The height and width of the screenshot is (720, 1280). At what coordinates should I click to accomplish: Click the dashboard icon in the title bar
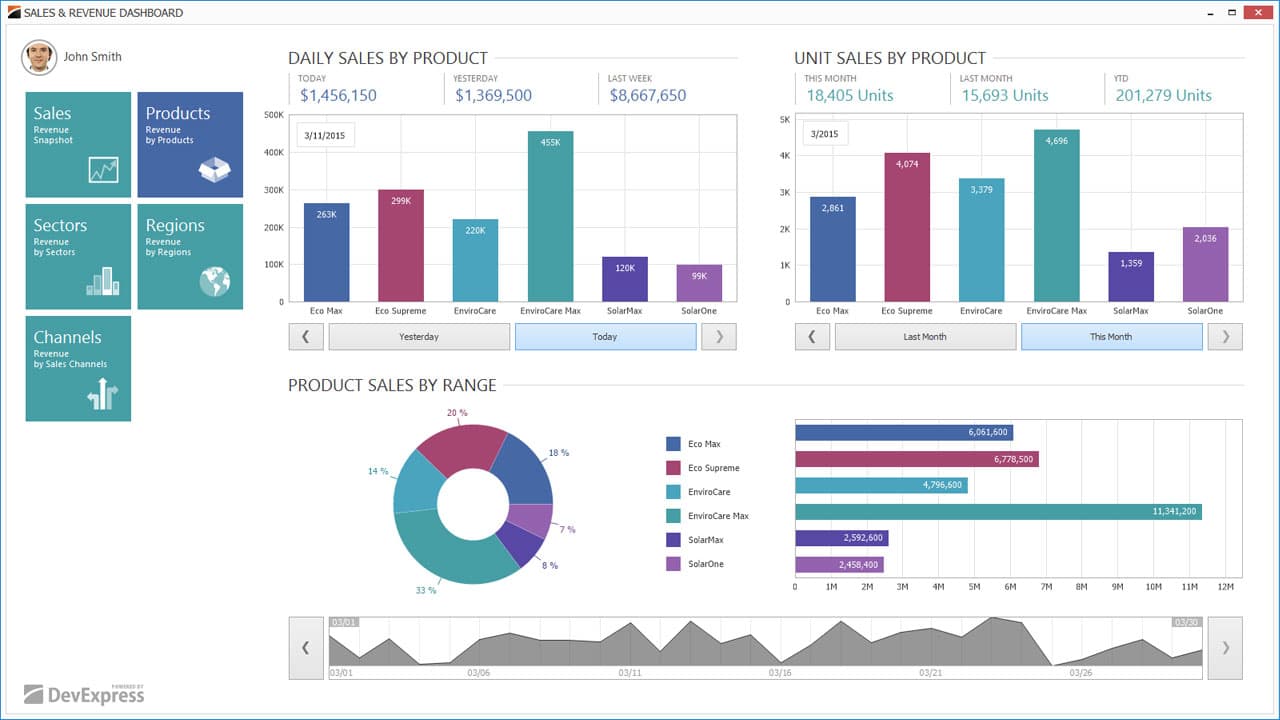[x=14, y=12]
